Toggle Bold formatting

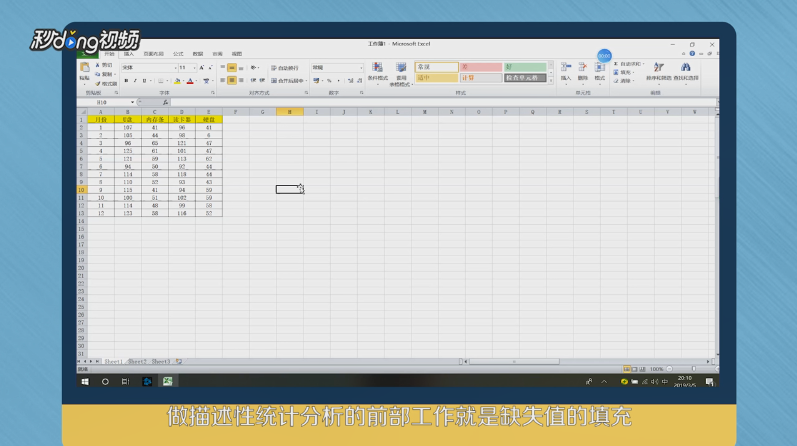pos(126,81)
